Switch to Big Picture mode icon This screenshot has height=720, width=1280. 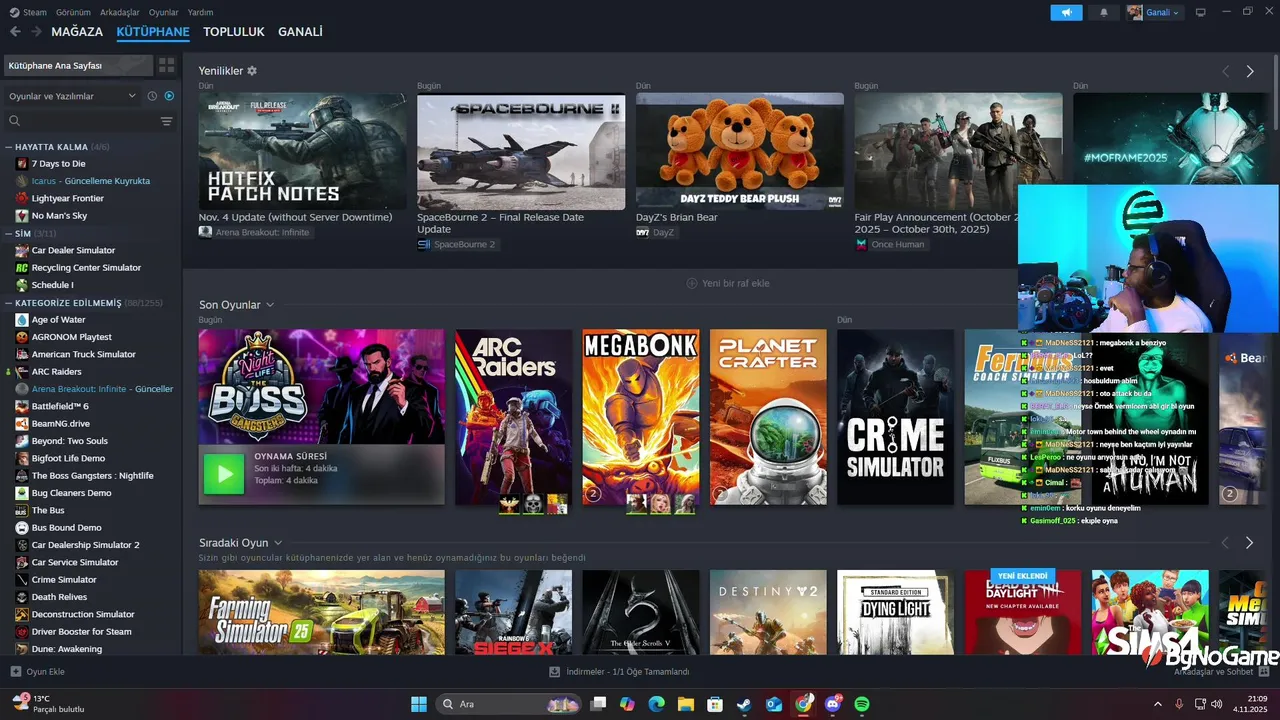coord(1201,13)
